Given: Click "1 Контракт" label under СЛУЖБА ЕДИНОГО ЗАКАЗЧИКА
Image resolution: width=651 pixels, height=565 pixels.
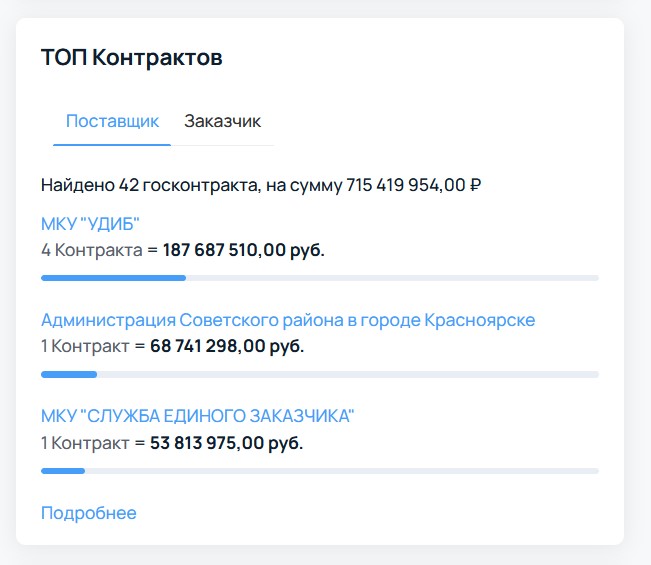Looking at the screenshot, I should 85,442.
